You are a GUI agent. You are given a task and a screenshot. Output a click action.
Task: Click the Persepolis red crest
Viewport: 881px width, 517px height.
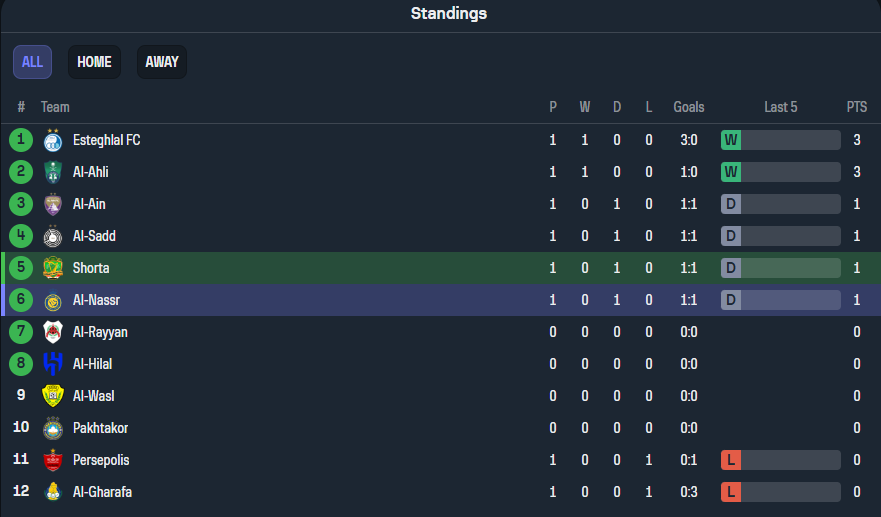[53, 460]
